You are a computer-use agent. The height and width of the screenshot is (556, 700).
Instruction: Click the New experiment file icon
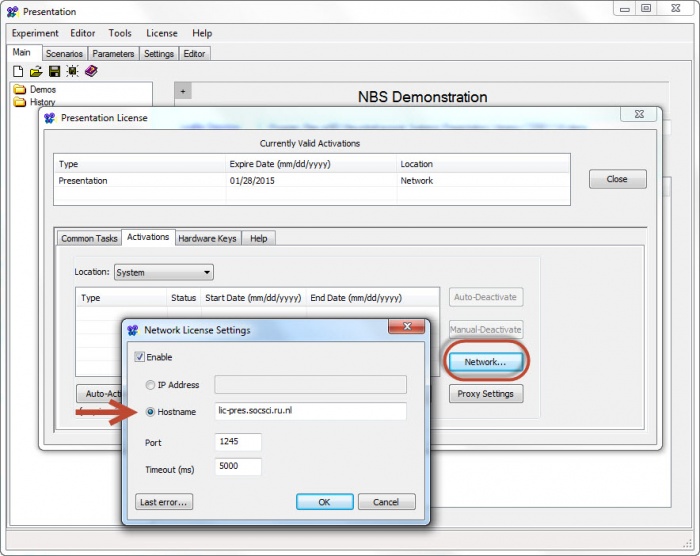point(18,71)
